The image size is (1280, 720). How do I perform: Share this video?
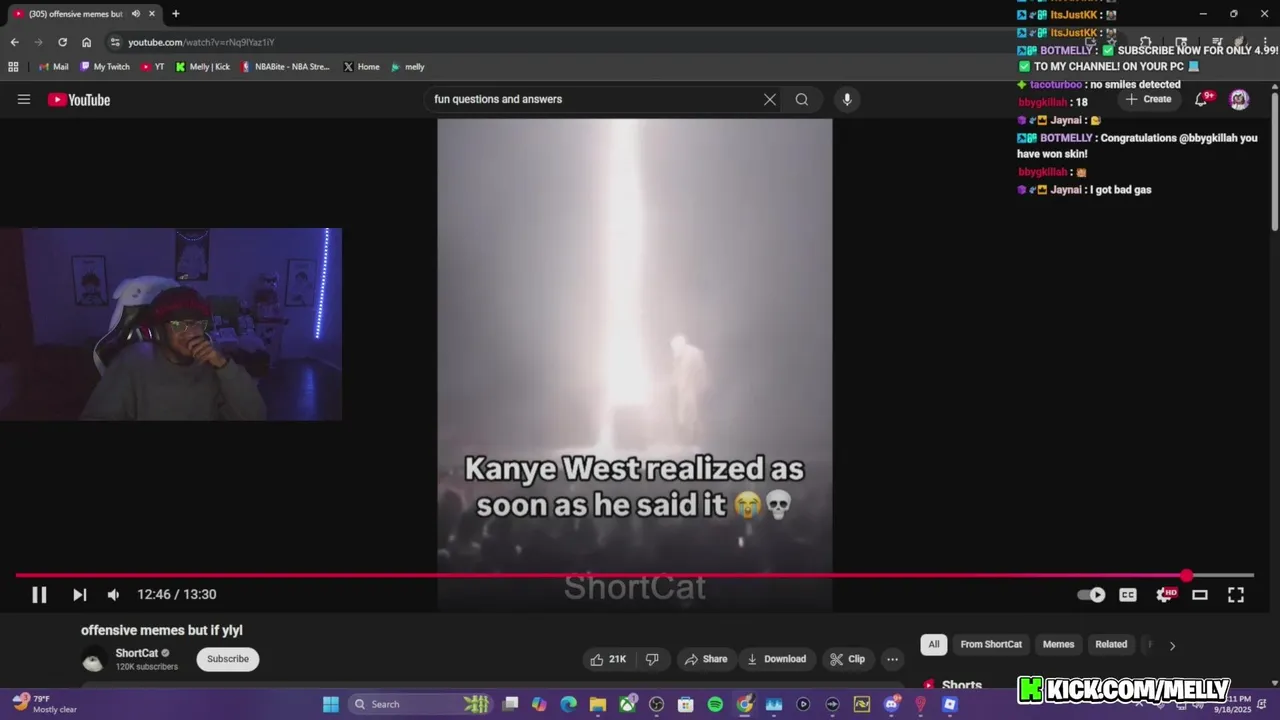[x=705, y=659]
